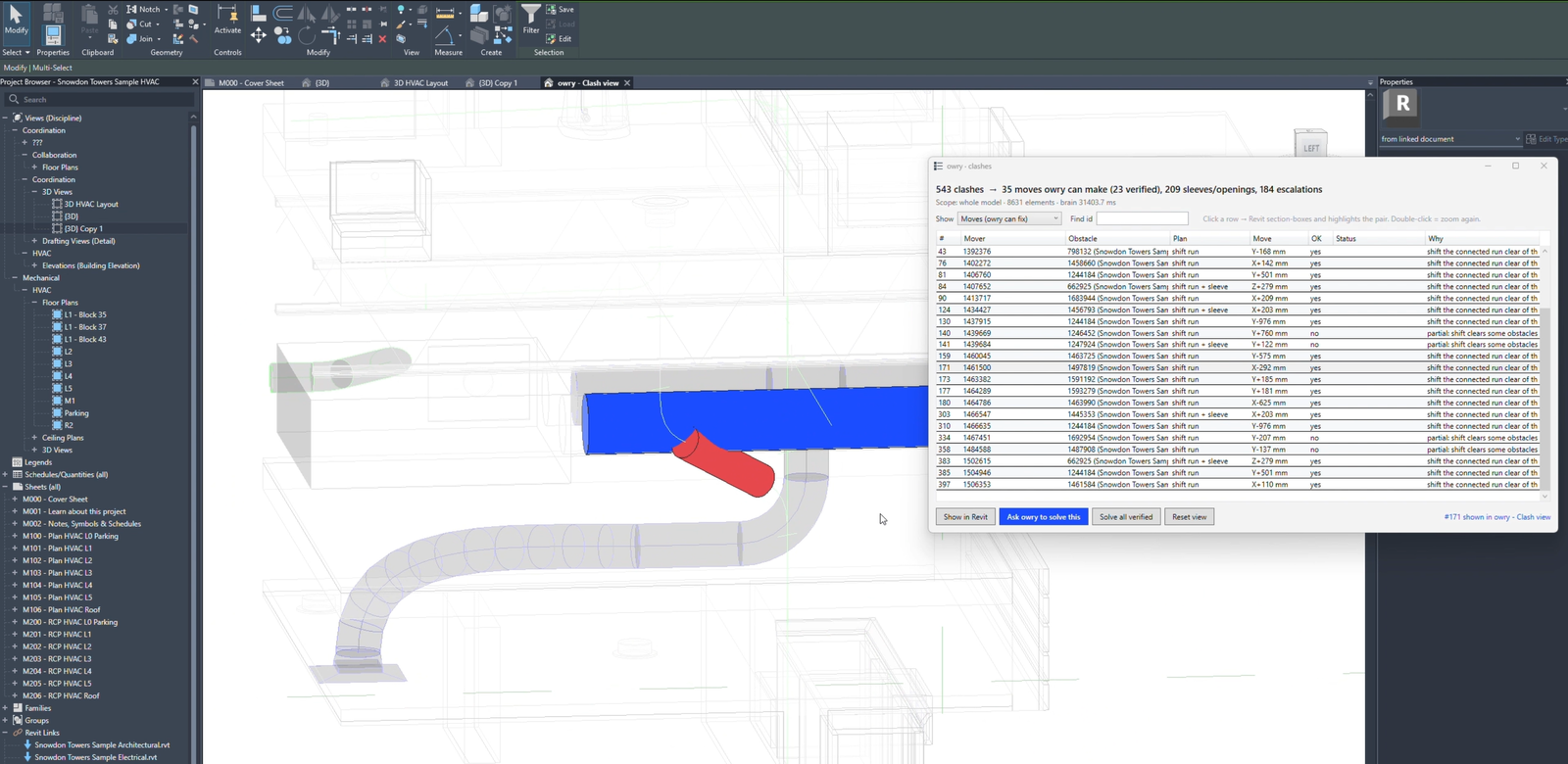1568x764 pixels.
Task: Click the Reset view button
Action: [1190, 516]
